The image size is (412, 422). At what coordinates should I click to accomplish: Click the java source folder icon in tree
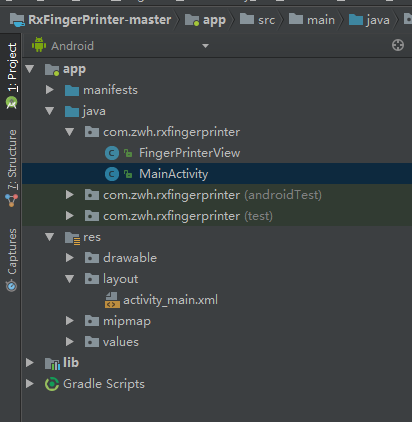click(72, 111)
